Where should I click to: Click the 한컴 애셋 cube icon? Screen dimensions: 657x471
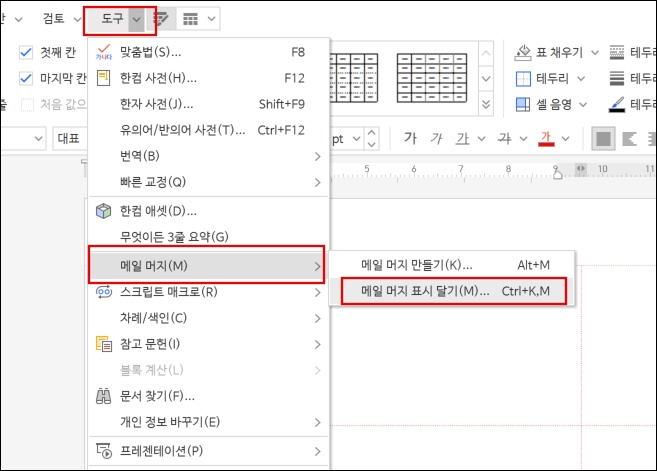pos(103,211)
